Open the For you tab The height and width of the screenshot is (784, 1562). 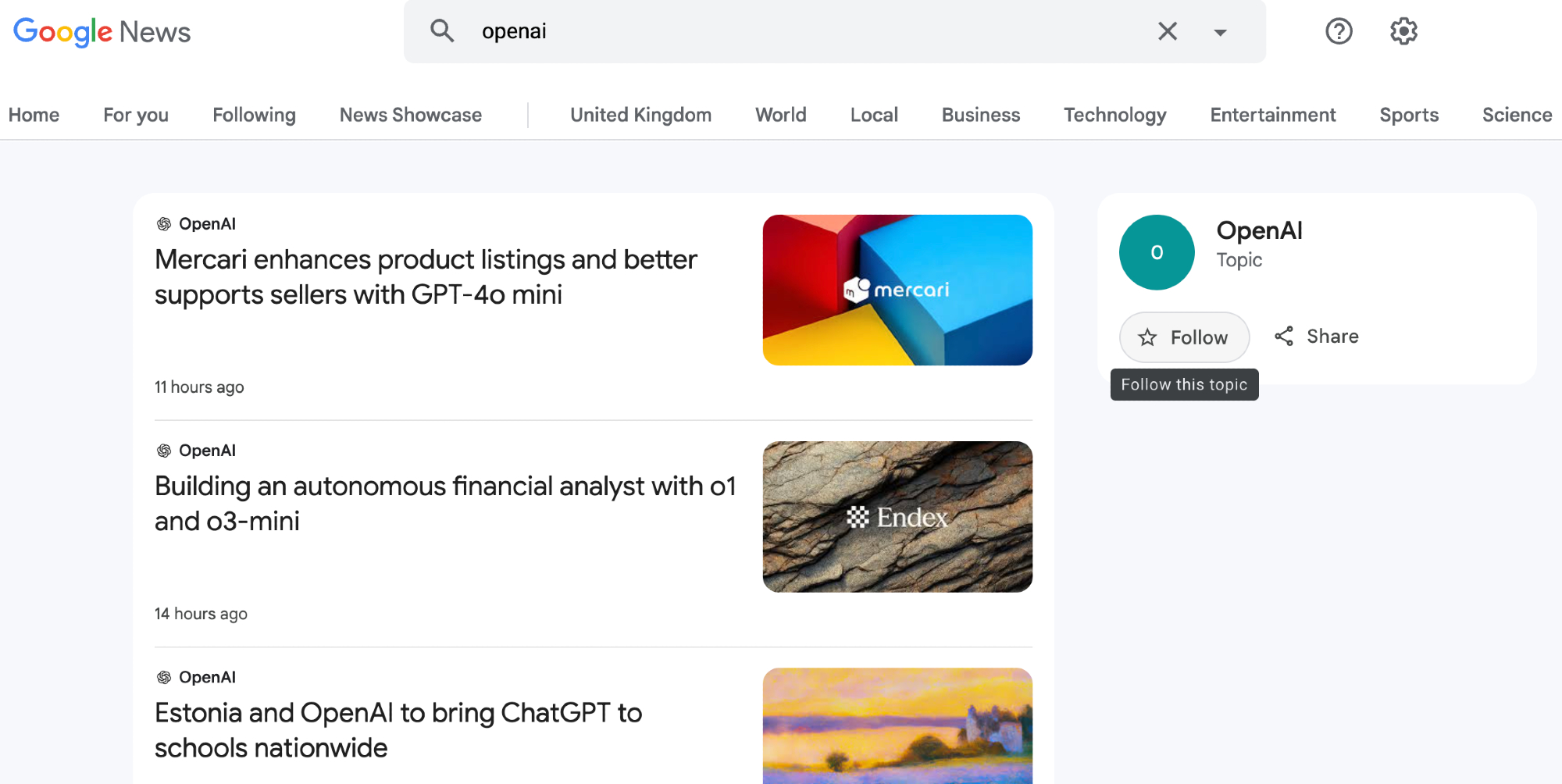click(136, 115)
